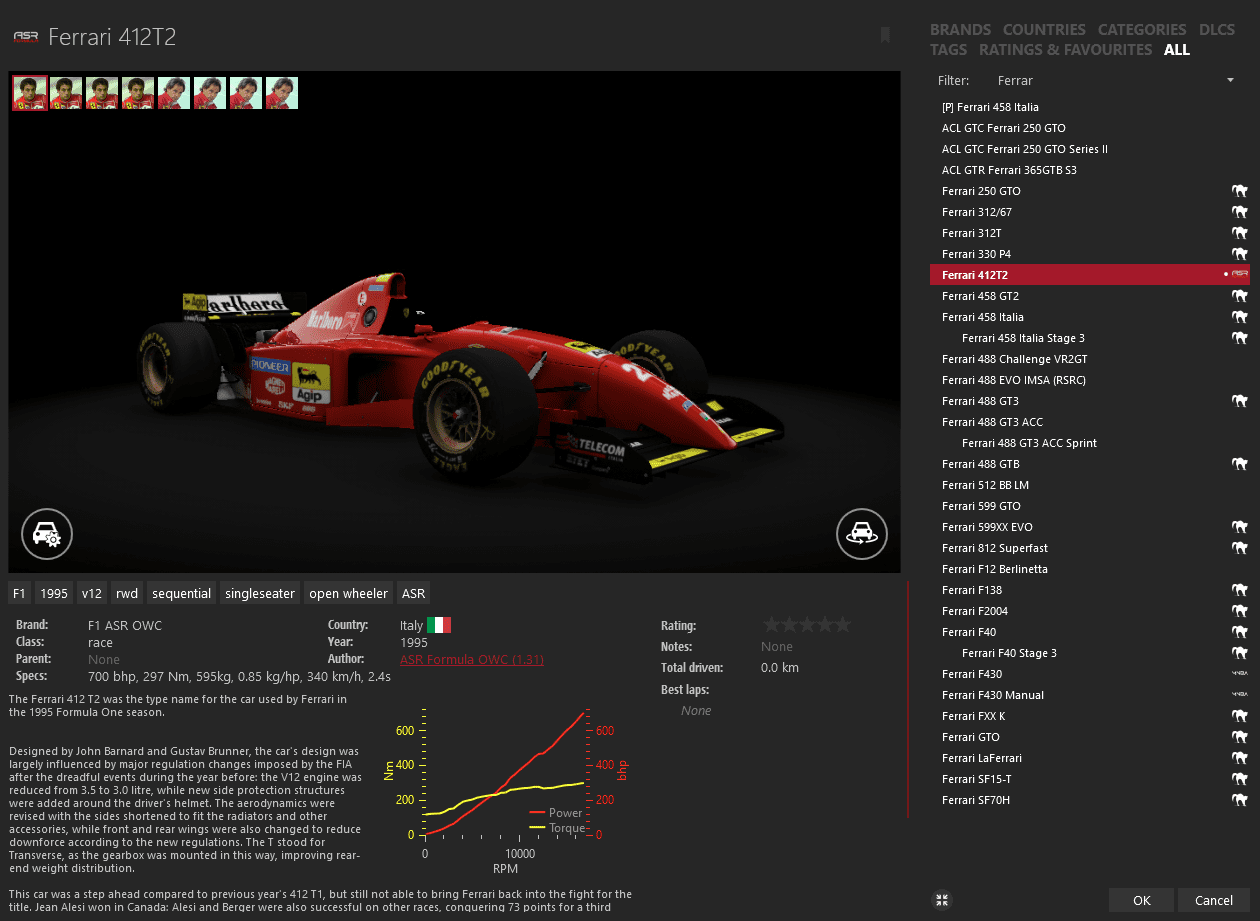This screenshot has height=921, width=1260.
Task: Switch to the CATEGORIES tab
Action: click(x=1142, y=30)
